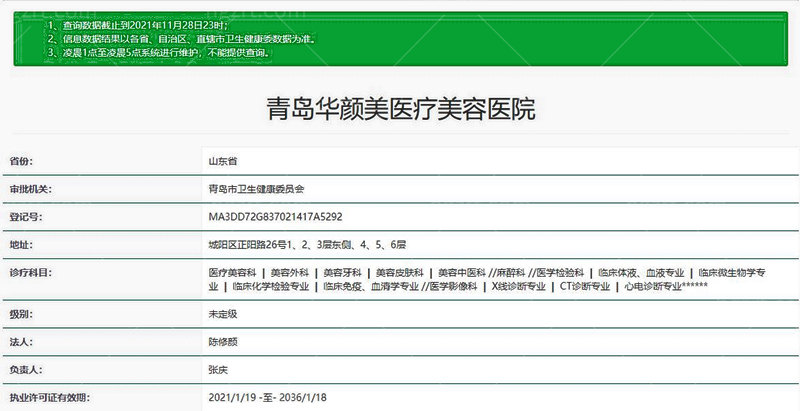Screen dimensions: 800x411
Task: Click the 审批机关 row label
Action: point(31,189)
